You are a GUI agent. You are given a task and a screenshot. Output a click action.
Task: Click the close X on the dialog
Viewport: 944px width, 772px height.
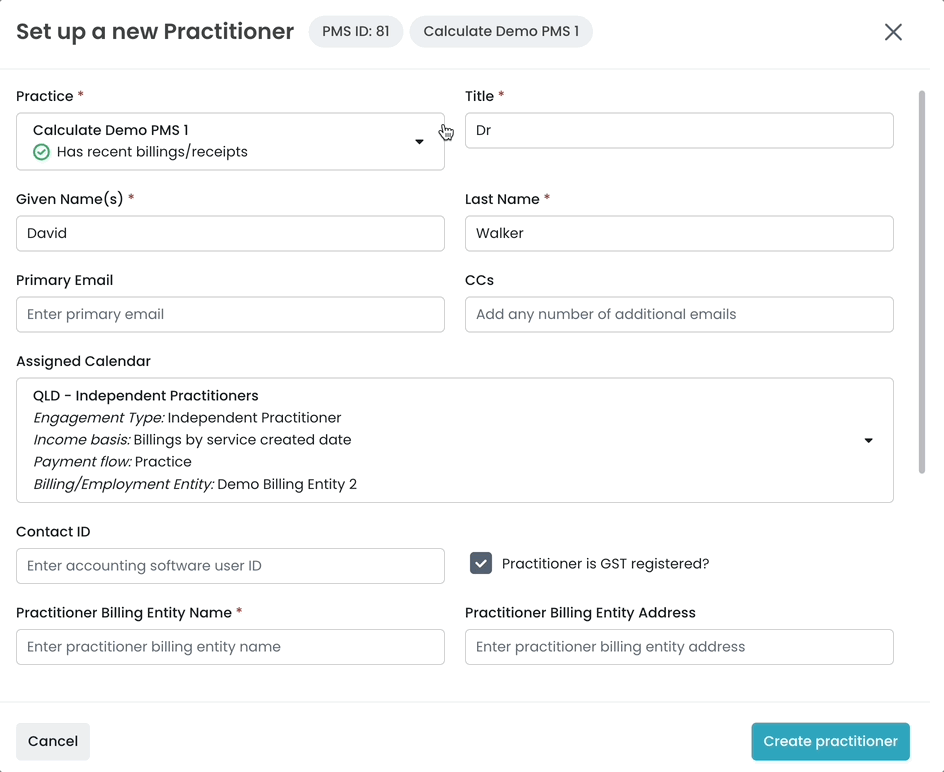(x=893, y=31)
